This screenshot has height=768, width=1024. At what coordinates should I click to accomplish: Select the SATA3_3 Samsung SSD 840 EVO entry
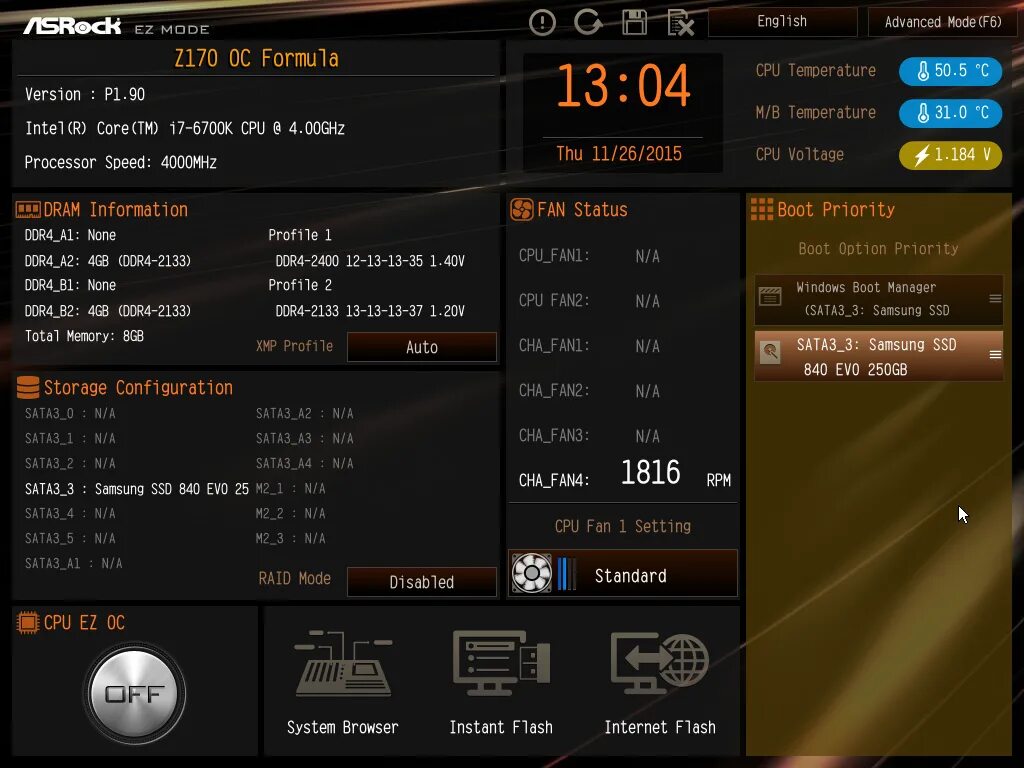click(879, 356)
